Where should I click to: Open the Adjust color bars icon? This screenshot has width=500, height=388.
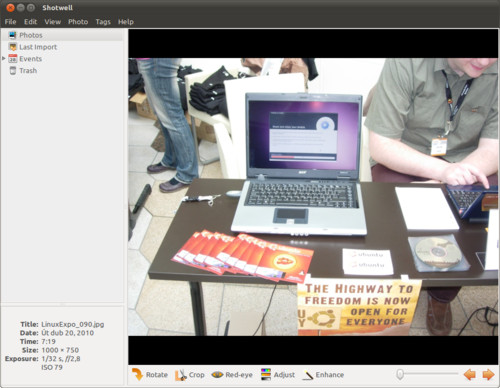pyautogui.click(x=266, y=375)
